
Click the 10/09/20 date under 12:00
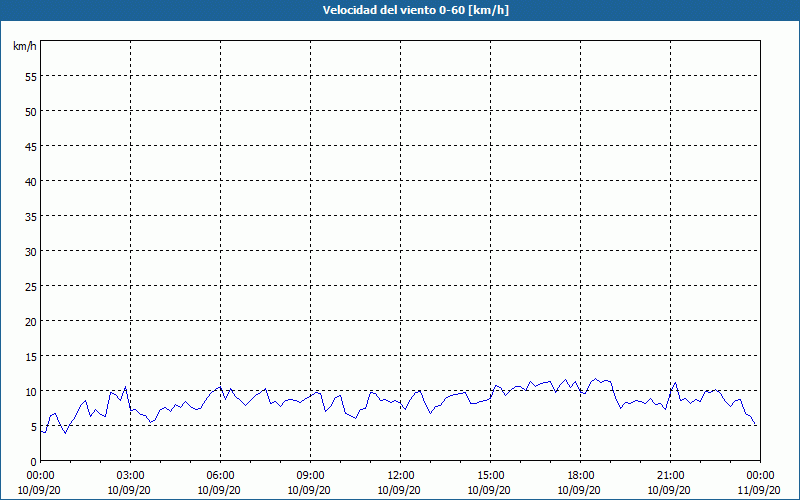tap(399, 490)
